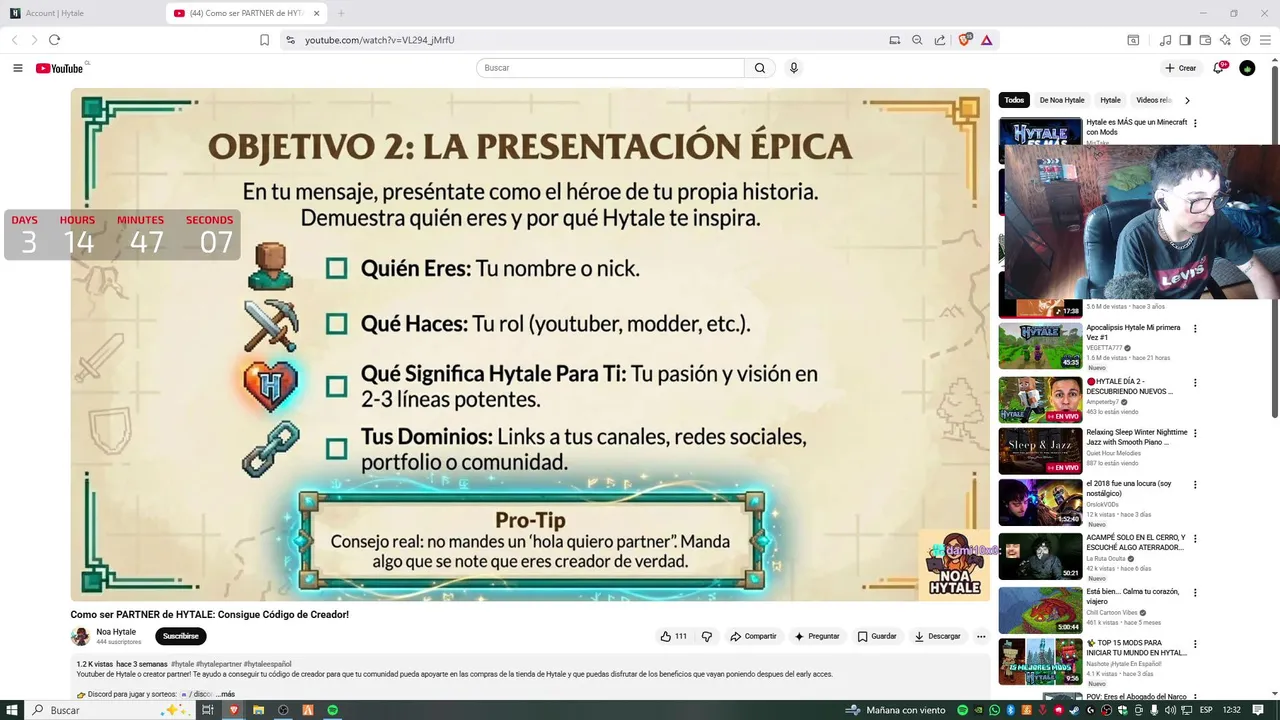Open options for 'HYTALE DÍA 2' video

pyautogui.click(x=1195, y=383)
